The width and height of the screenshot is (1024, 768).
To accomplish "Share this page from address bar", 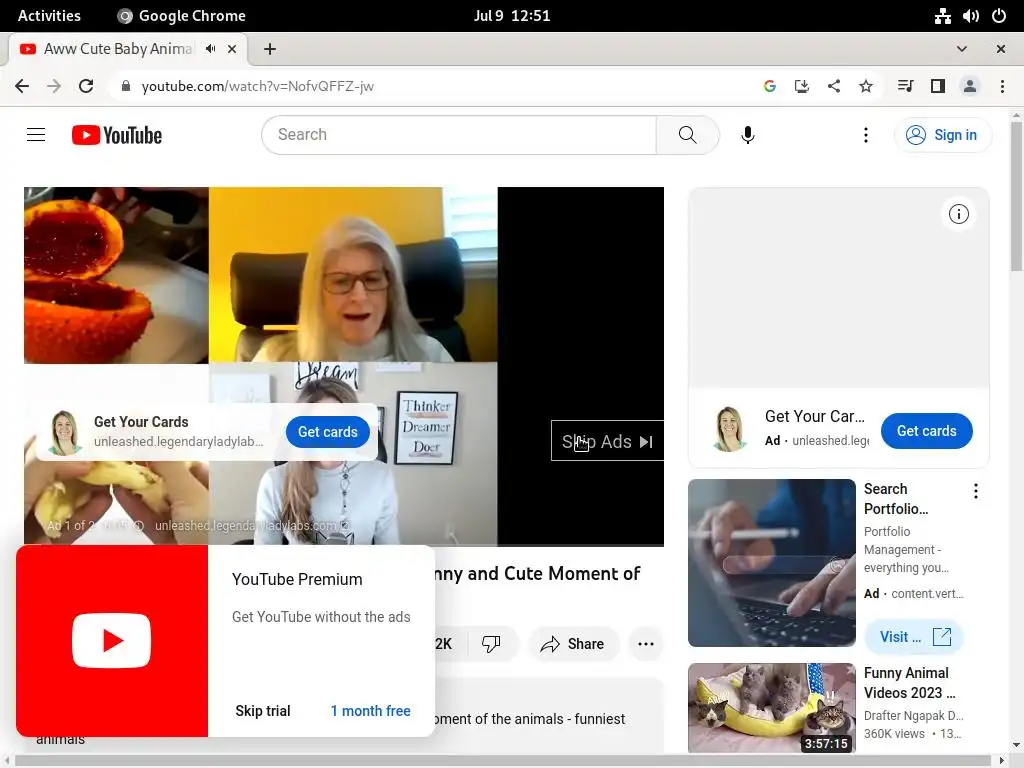I will tap(833, 86).
